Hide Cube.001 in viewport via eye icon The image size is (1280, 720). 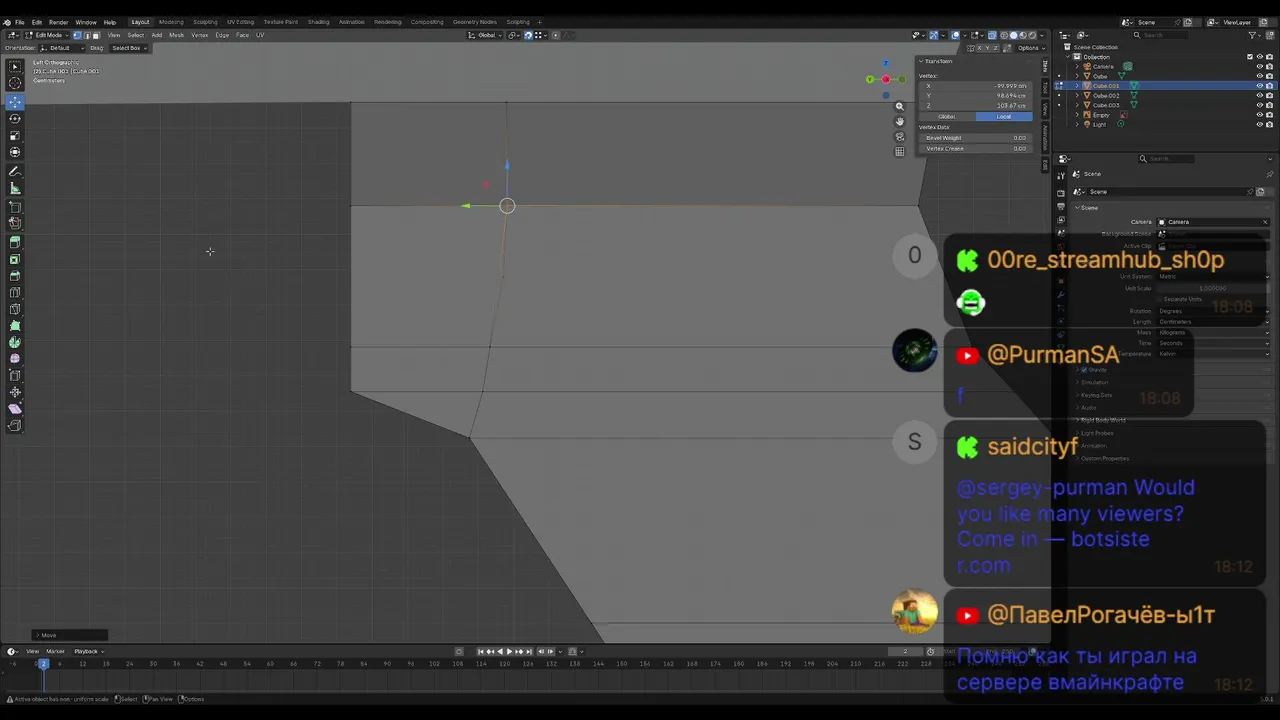(x=1259, y=86)
